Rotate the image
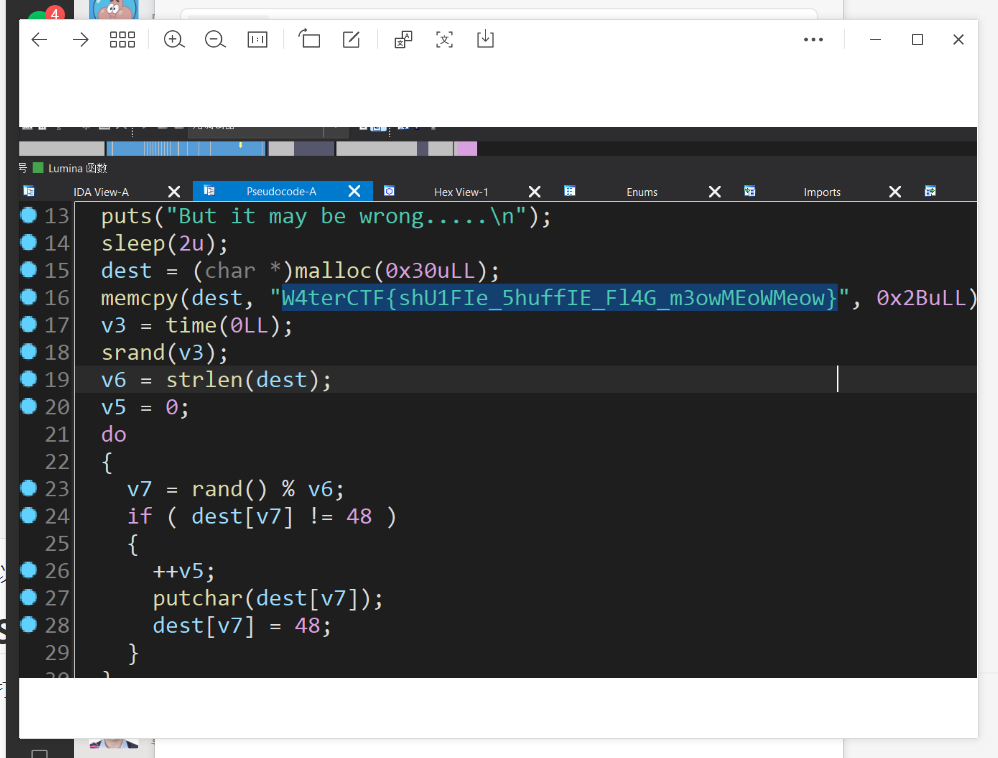 (x=309, y=40)
